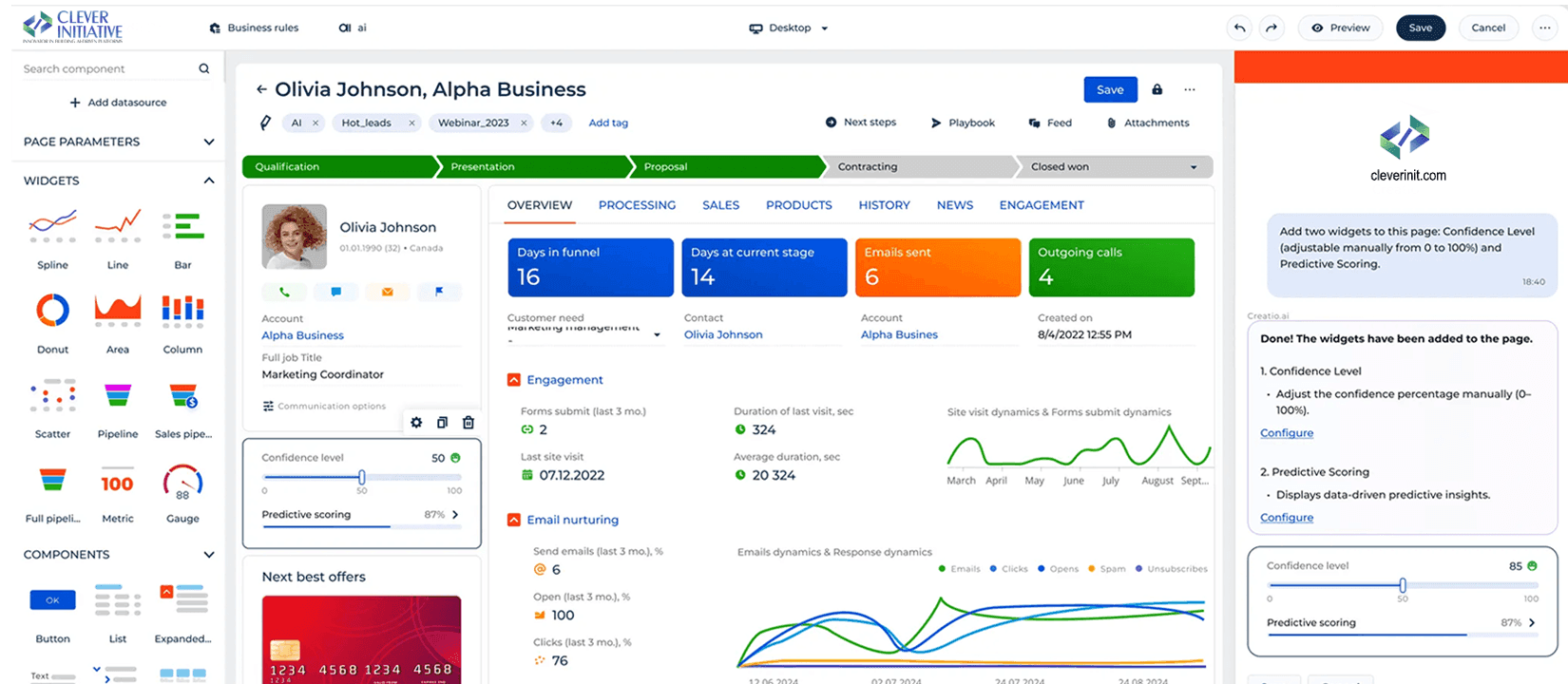Screen dimensions: 1568x684
Task: Click the Confidence level slider handle
Action: (x=361, y=477)
